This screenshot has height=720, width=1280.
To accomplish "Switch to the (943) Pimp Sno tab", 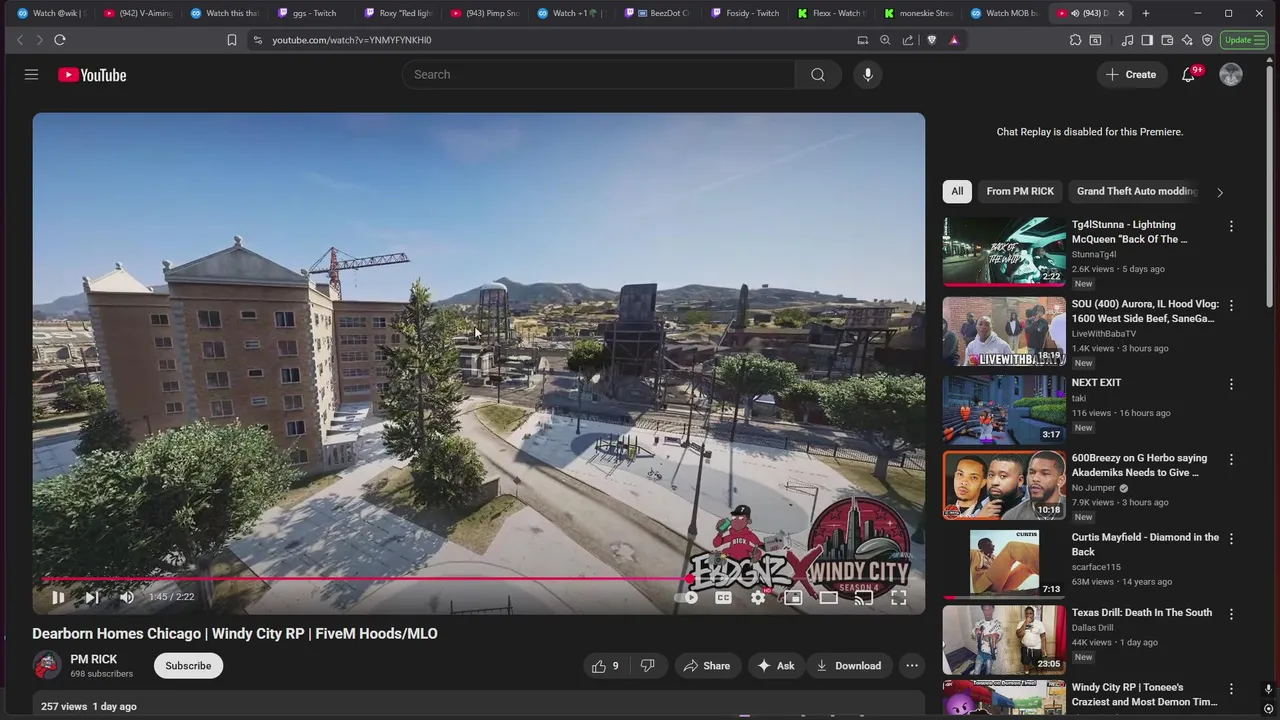I will [484, 13].
